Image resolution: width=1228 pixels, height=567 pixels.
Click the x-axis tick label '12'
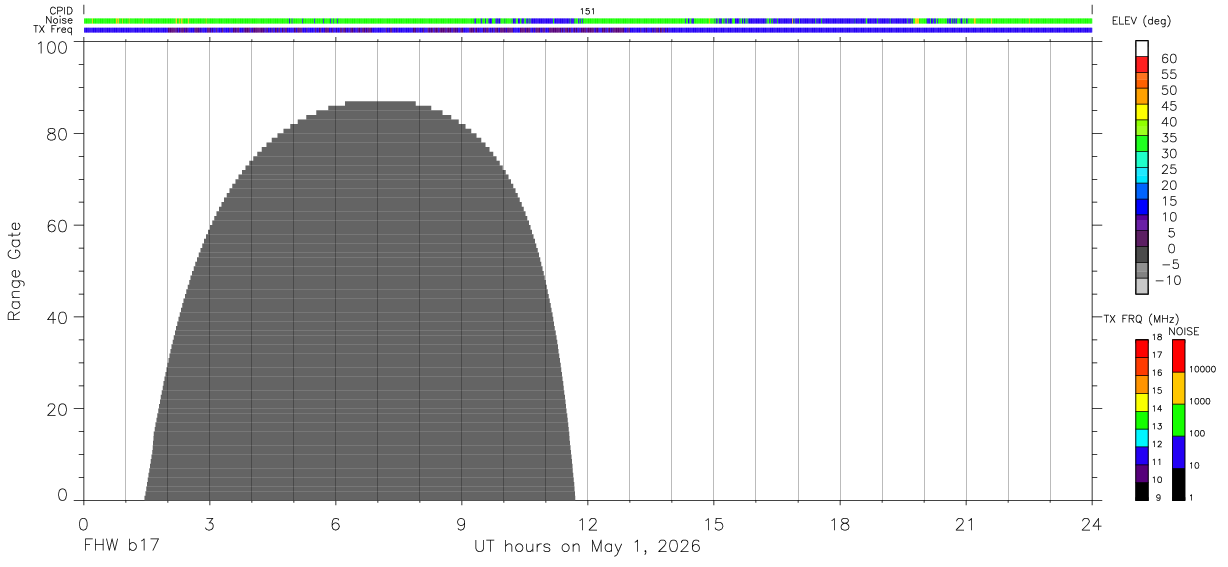[x=587, y=524]
